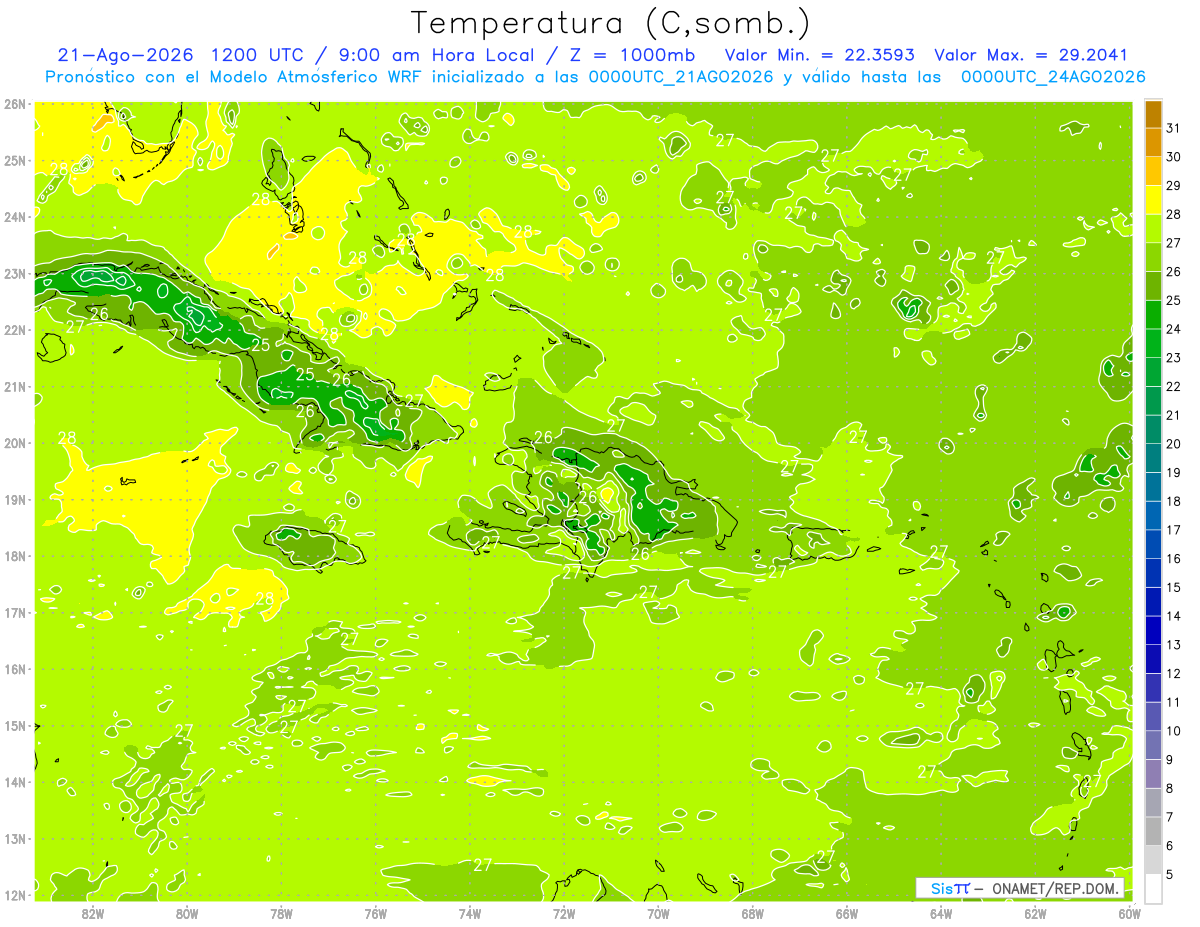Click the "82W" longitude axis label
The height and width of the screenshot is (927, 1200).
[92, 913]
